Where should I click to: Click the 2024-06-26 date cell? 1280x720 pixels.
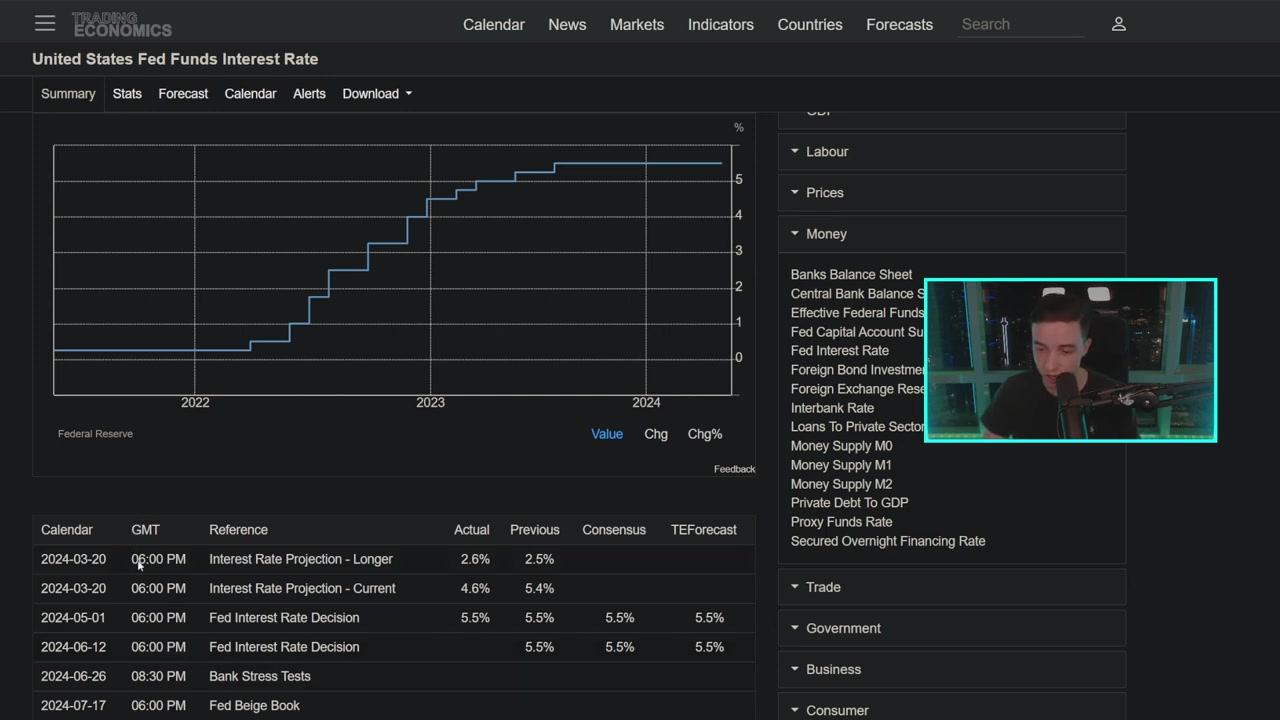click(x=73, y=676)
